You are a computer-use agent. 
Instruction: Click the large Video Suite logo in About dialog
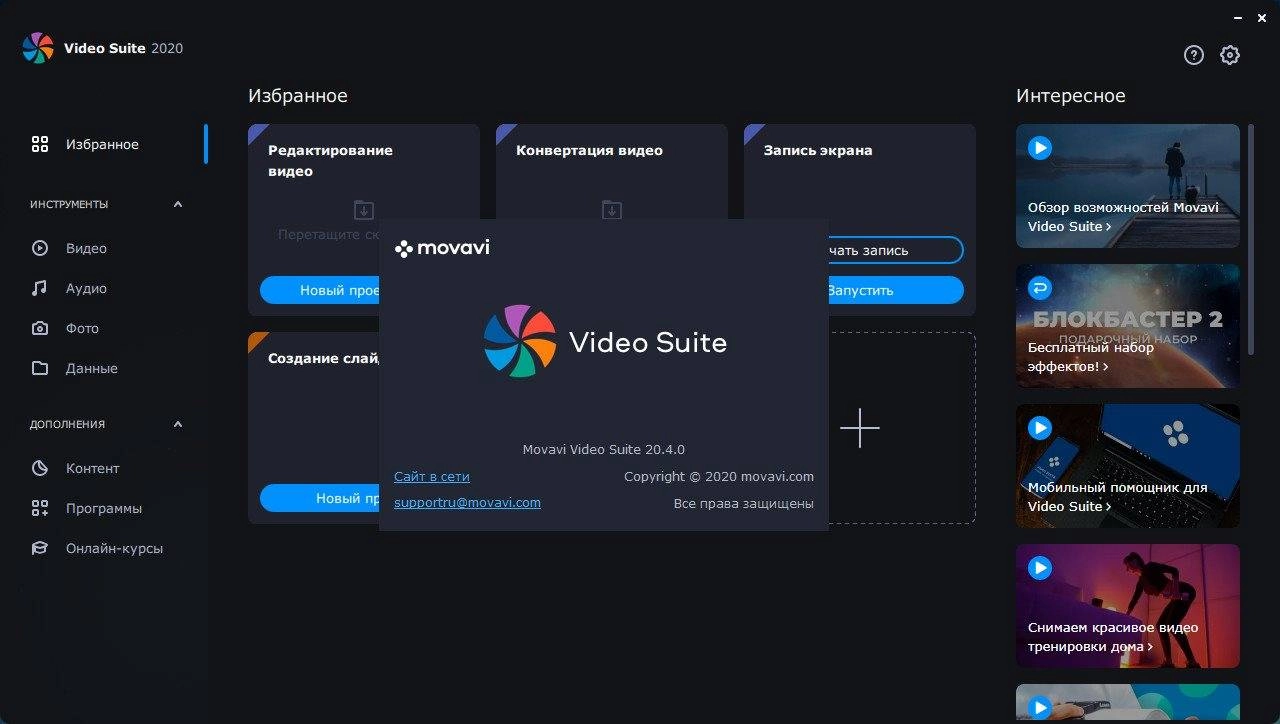click(x=520, y=342)
